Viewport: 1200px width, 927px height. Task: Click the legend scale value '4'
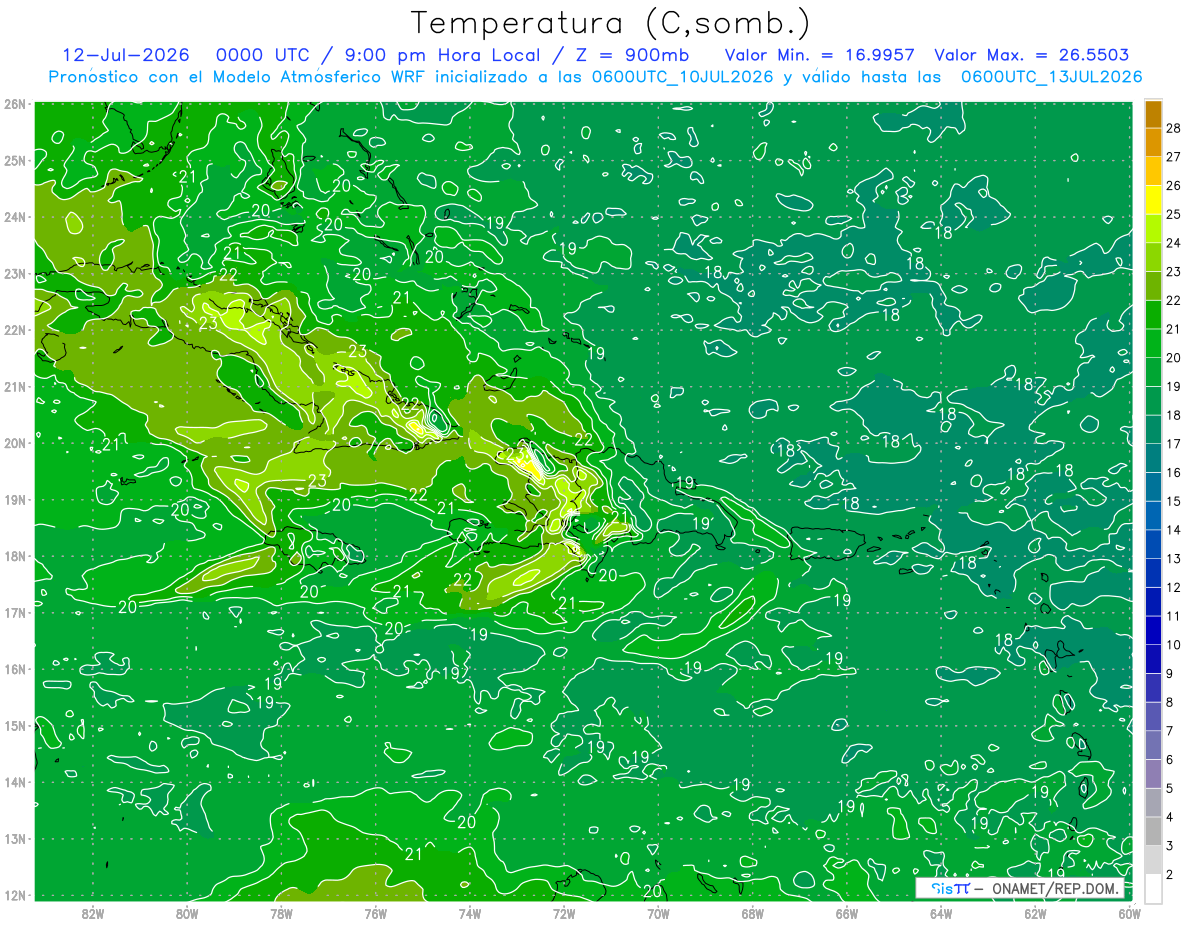click(1170, 817)
